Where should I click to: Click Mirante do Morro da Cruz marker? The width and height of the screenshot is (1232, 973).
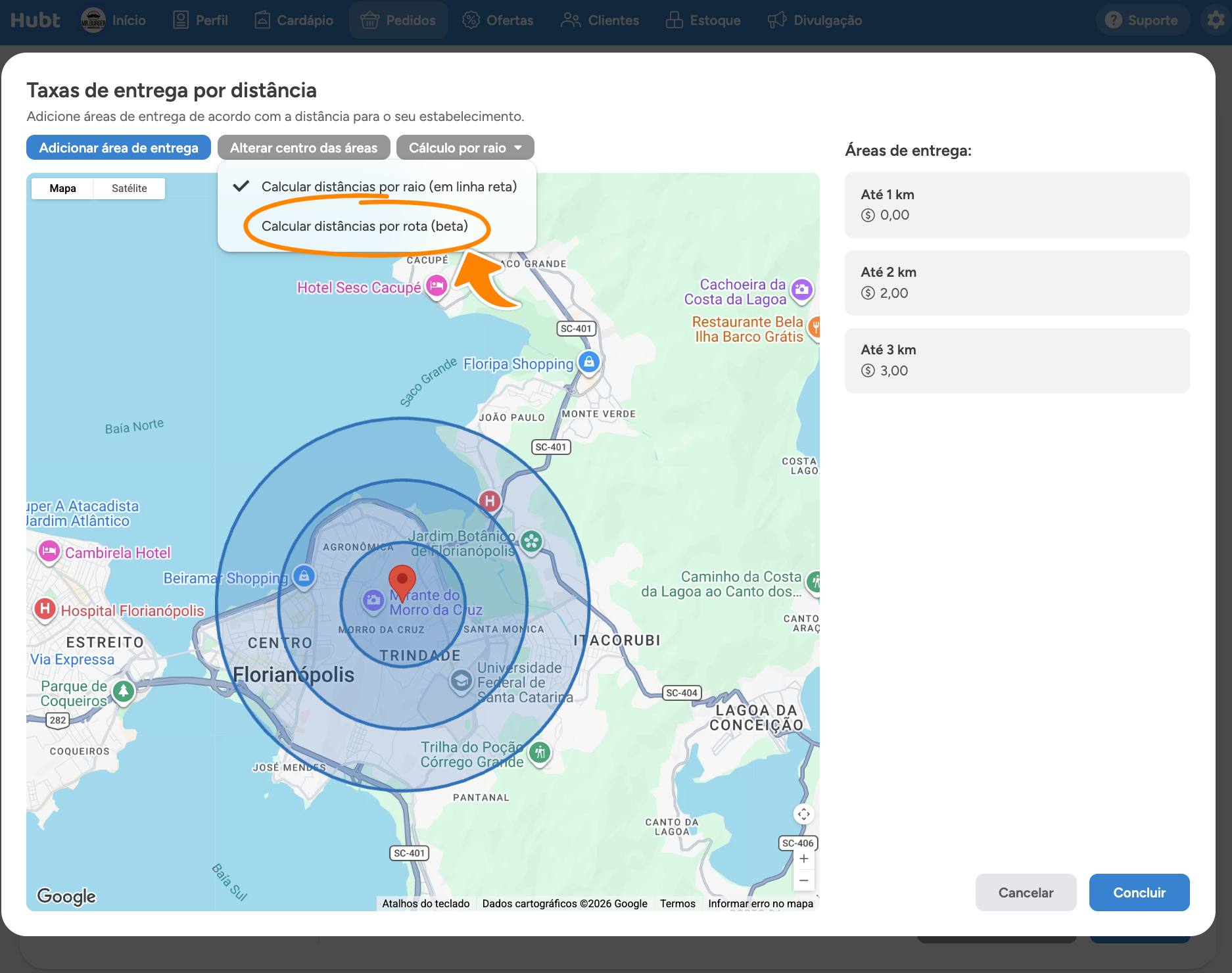373,600
